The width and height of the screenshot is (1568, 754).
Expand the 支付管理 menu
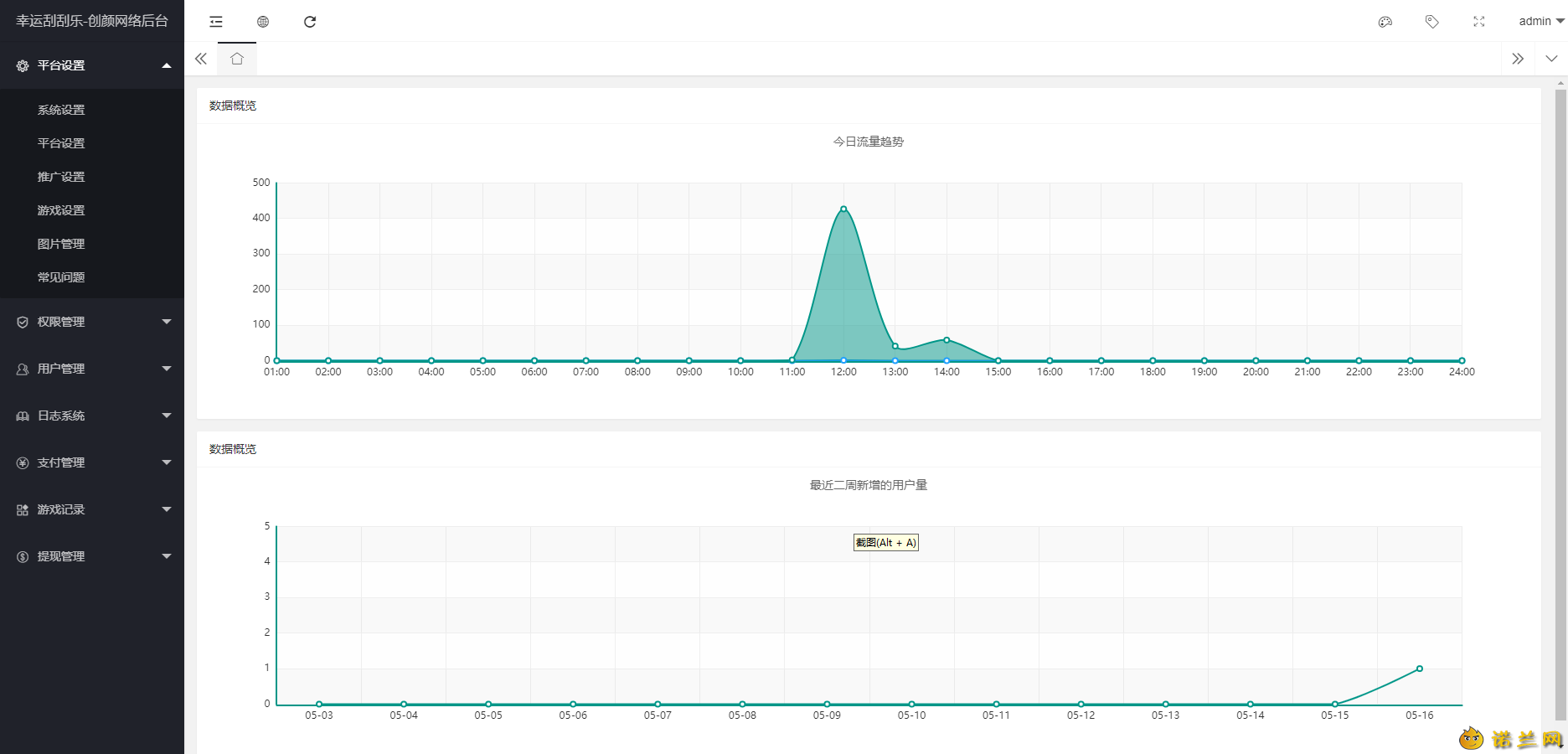[92, 462]
